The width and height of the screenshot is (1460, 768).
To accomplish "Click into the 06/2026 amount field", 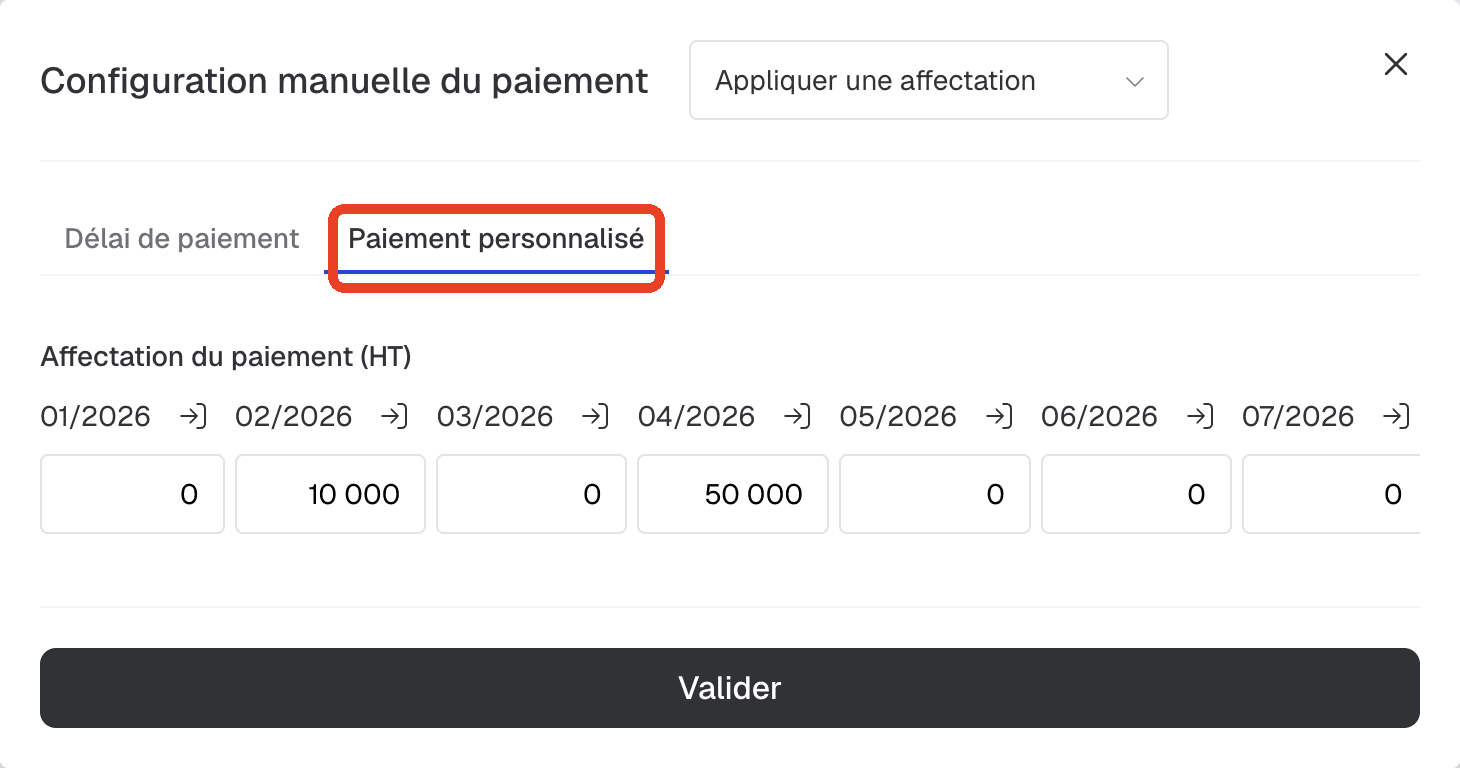I will point(1136,494).
